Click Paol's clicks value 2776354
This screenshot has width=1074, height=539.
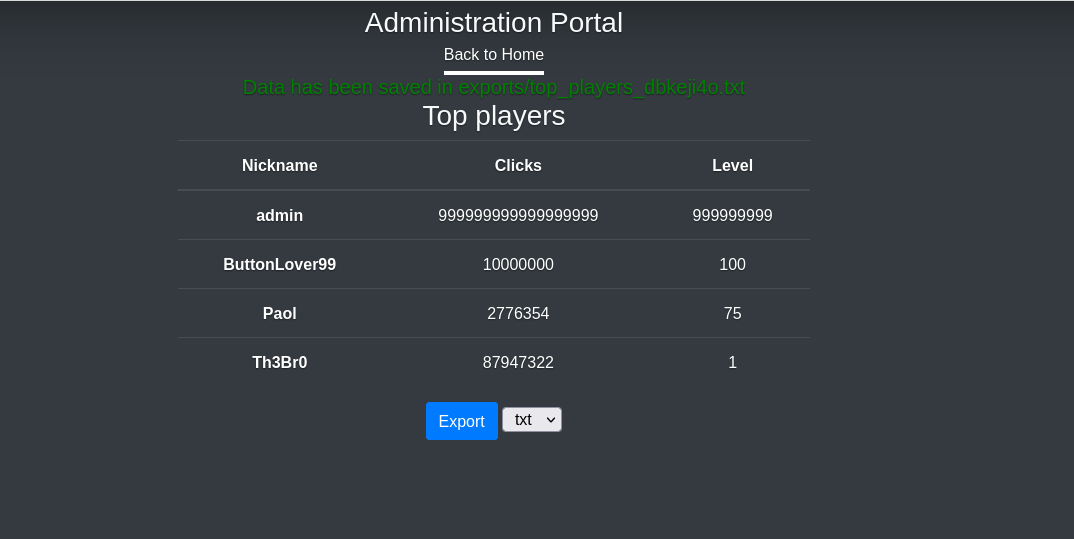(518, 313)
